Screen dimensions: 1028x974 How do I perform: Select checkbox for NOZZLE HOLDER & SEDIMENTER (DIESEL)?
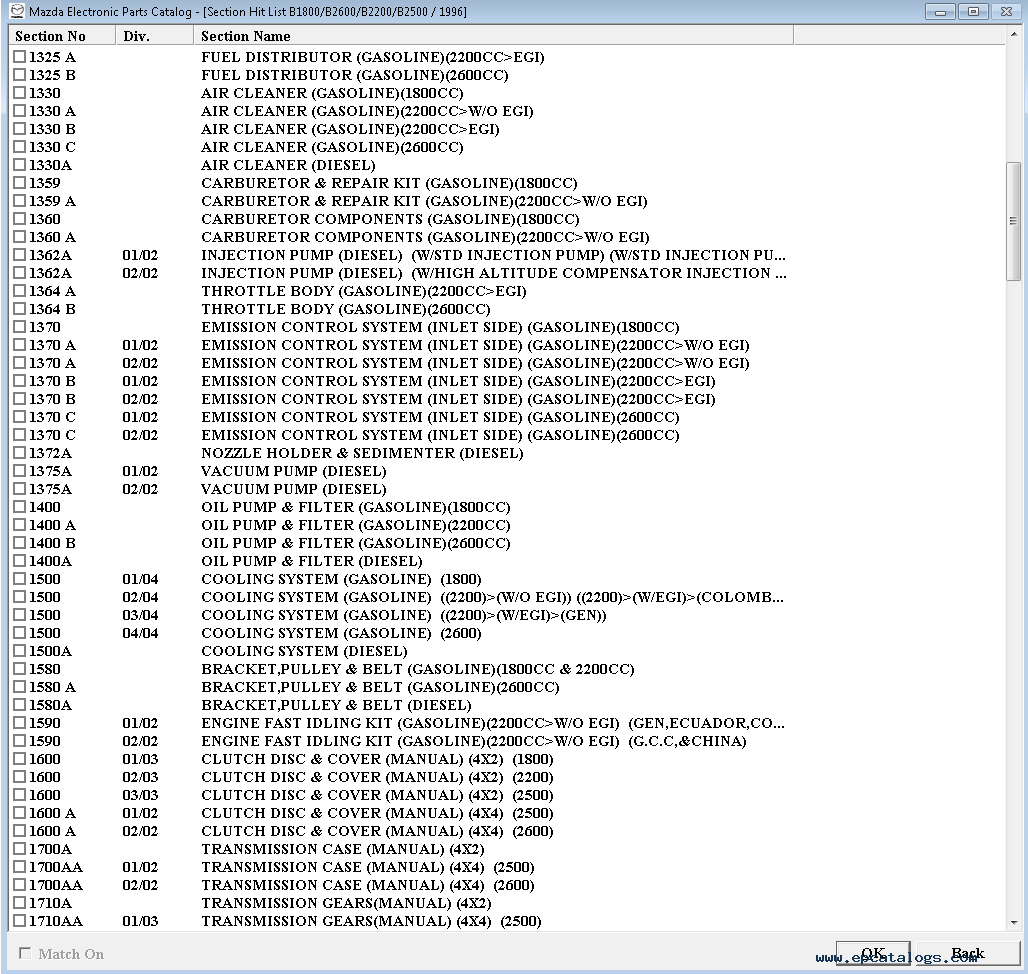[18, 453]
